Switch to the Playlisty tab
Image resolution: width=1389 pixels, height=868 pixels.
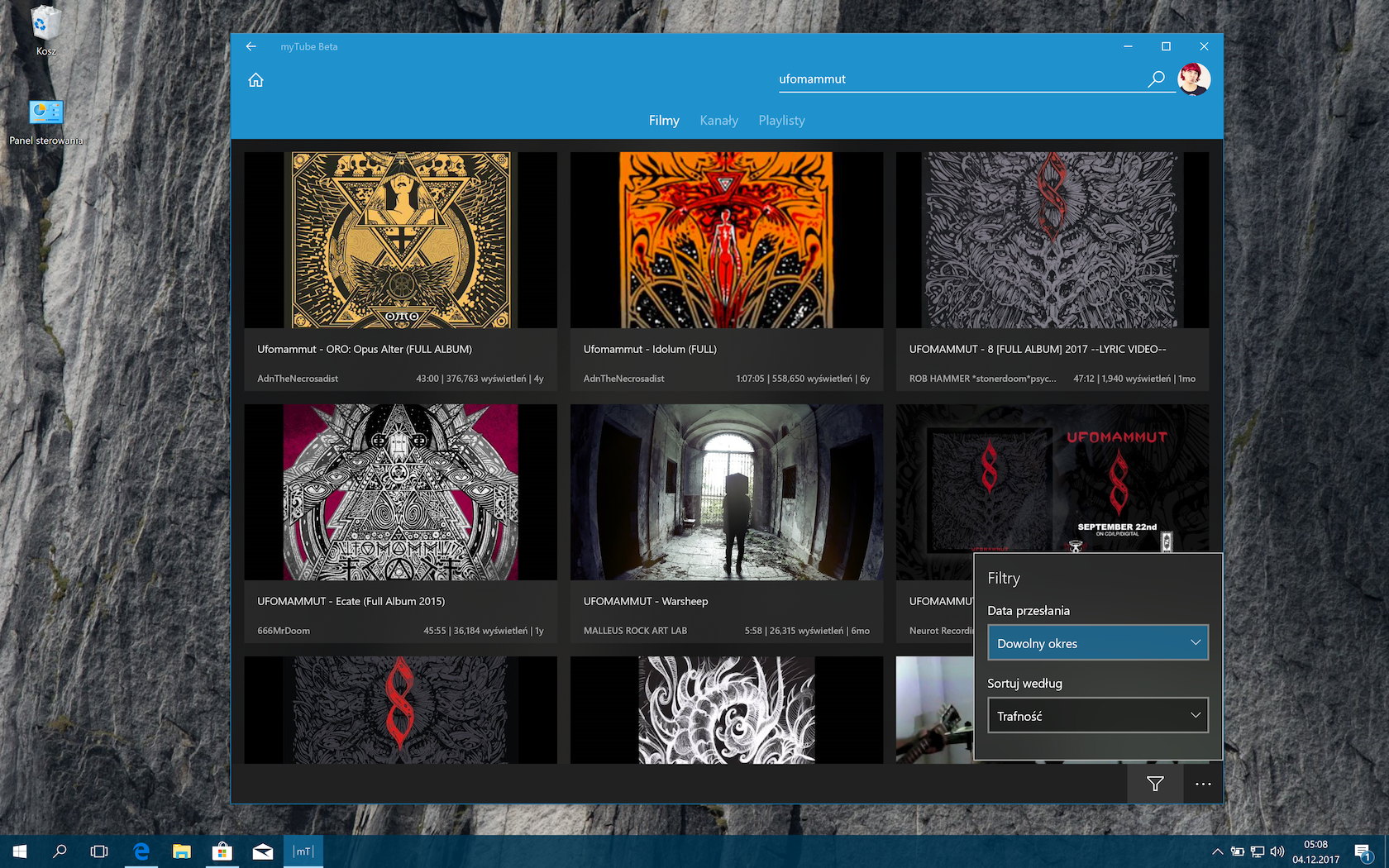pos(781,121)
